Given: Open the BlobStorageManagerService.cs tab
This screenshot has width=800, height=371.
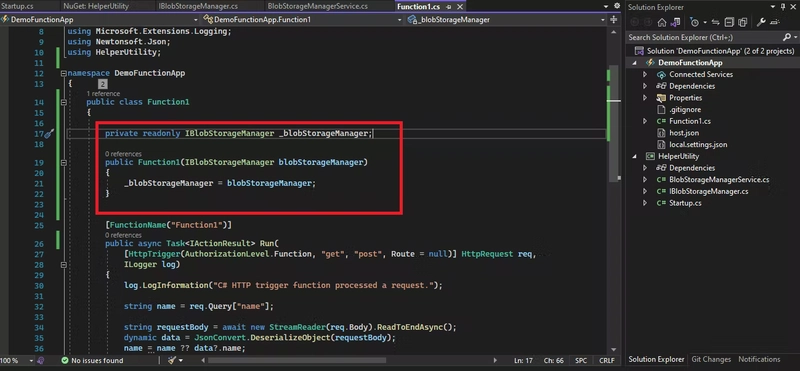Looking at the screenshot, I should click(317, 6).
